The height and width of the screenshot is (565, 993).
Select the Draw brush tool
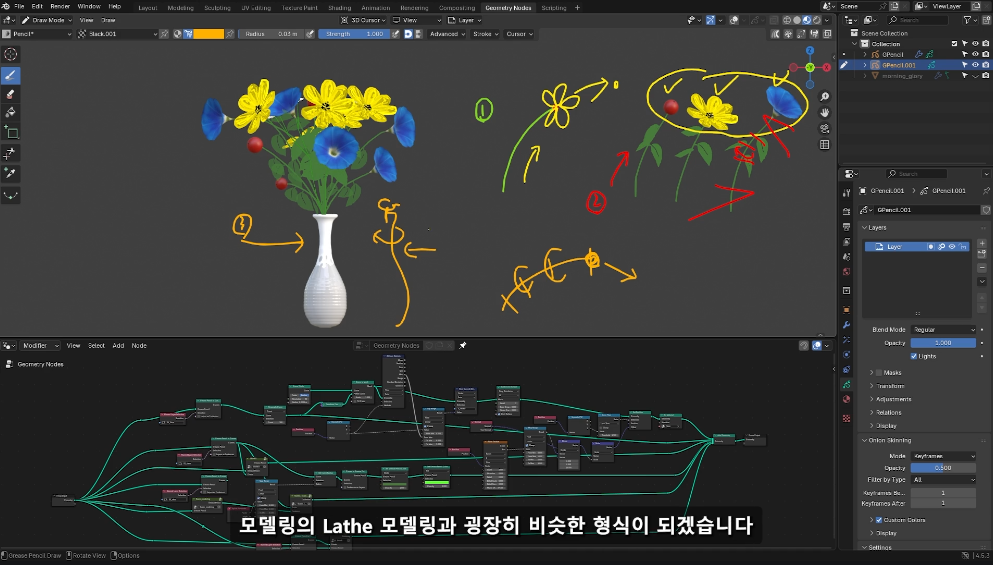[11, 74]
